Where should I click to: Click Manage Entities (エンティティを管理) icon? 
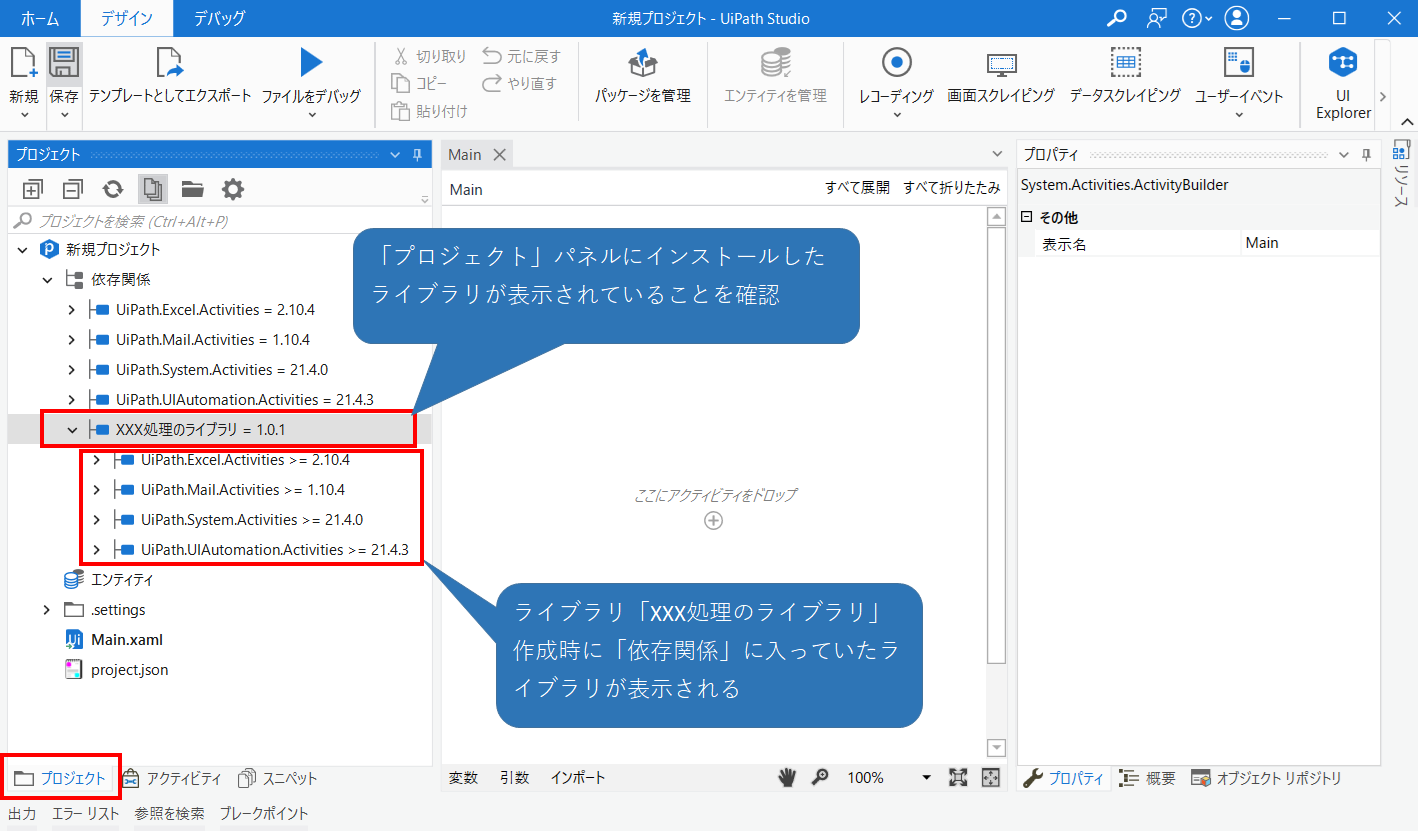775,63
